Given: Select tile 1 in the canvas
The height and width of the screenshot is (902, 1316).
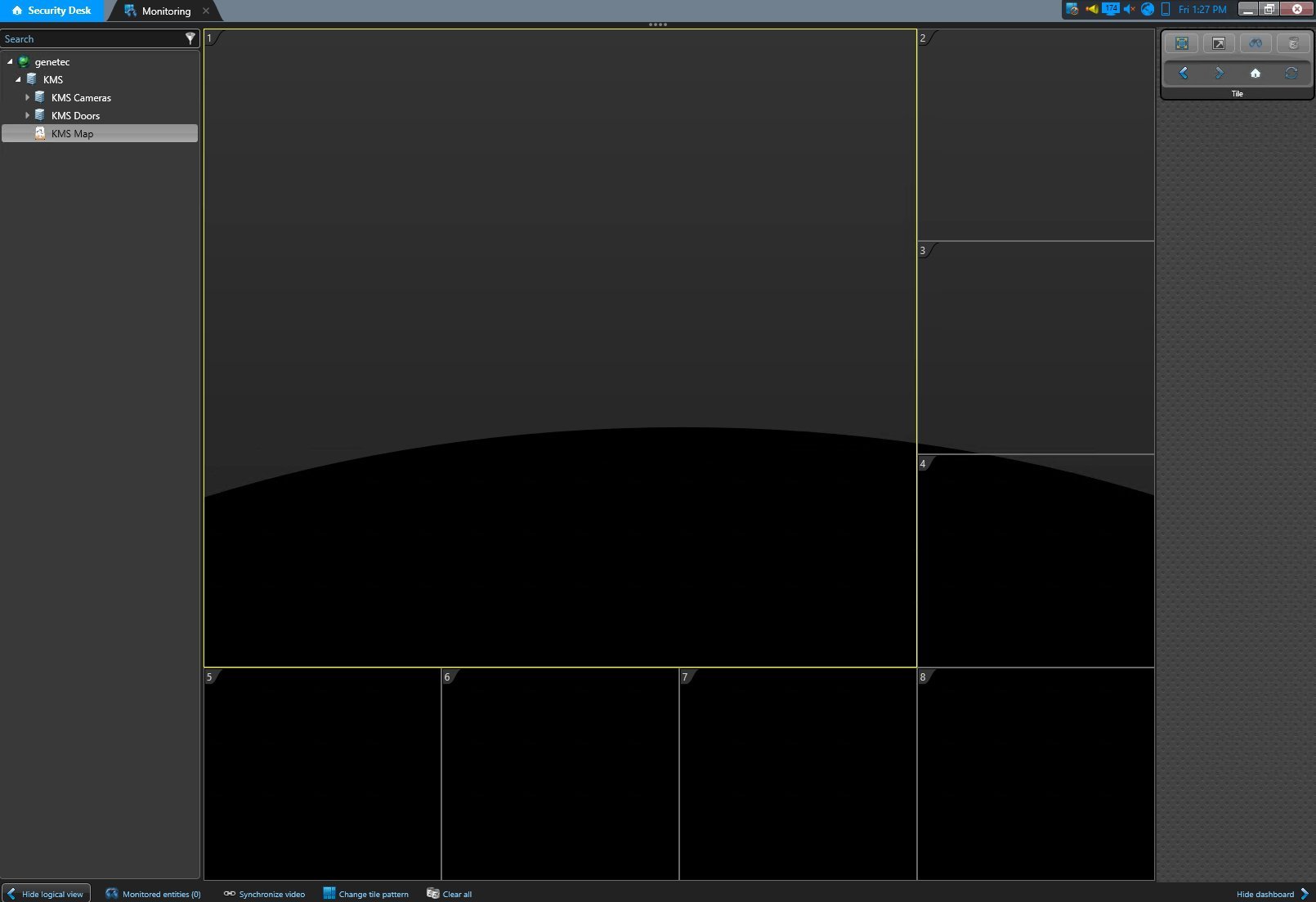Looking at the screenshot, I should tap(560, 348).
